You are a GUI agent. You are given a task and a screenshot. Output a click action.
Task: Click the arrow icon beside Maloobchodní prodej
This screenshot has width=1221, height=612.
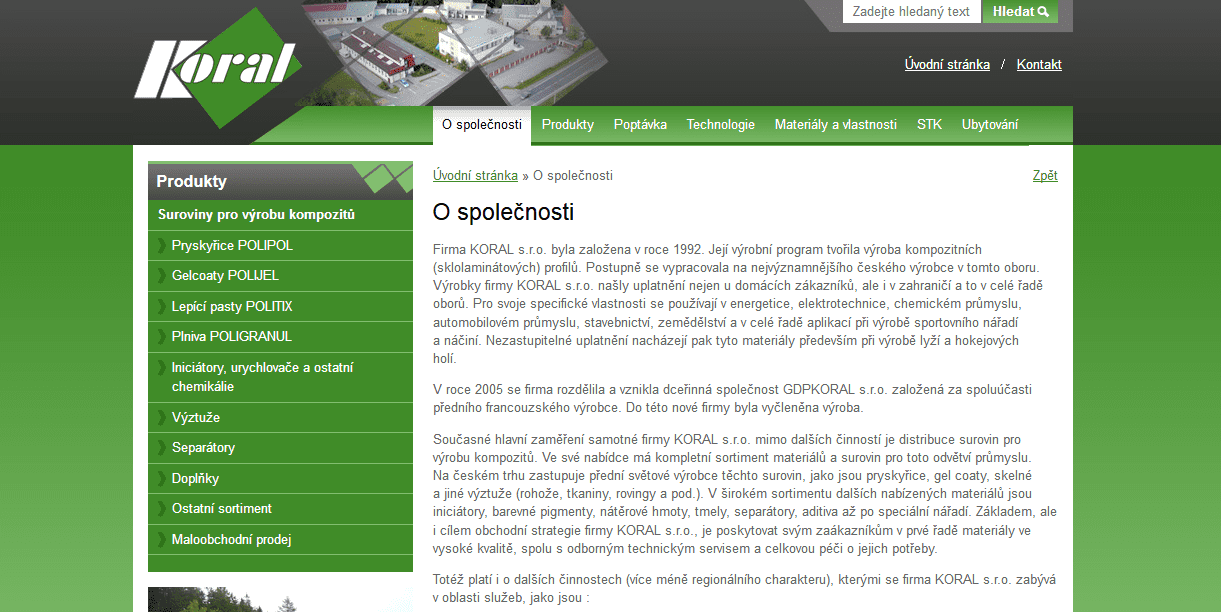point(161,539)
